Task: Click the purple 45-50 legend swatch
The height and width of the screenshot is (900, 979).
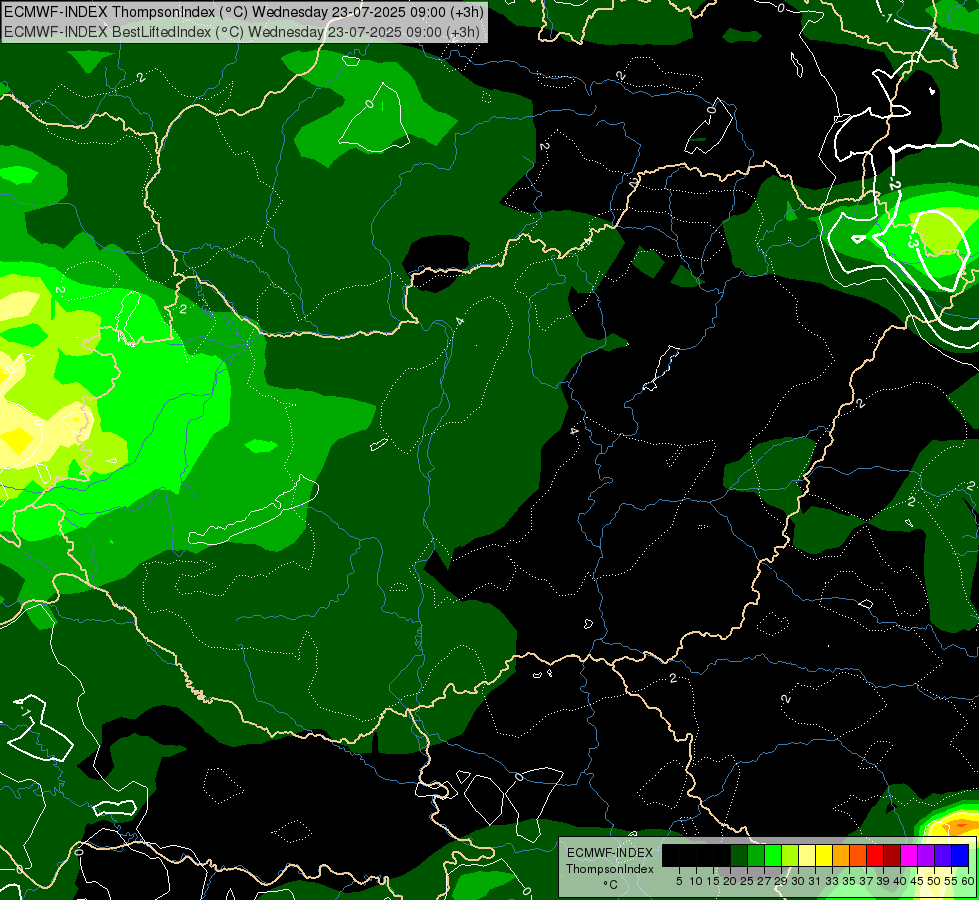Action: point(926,855)
